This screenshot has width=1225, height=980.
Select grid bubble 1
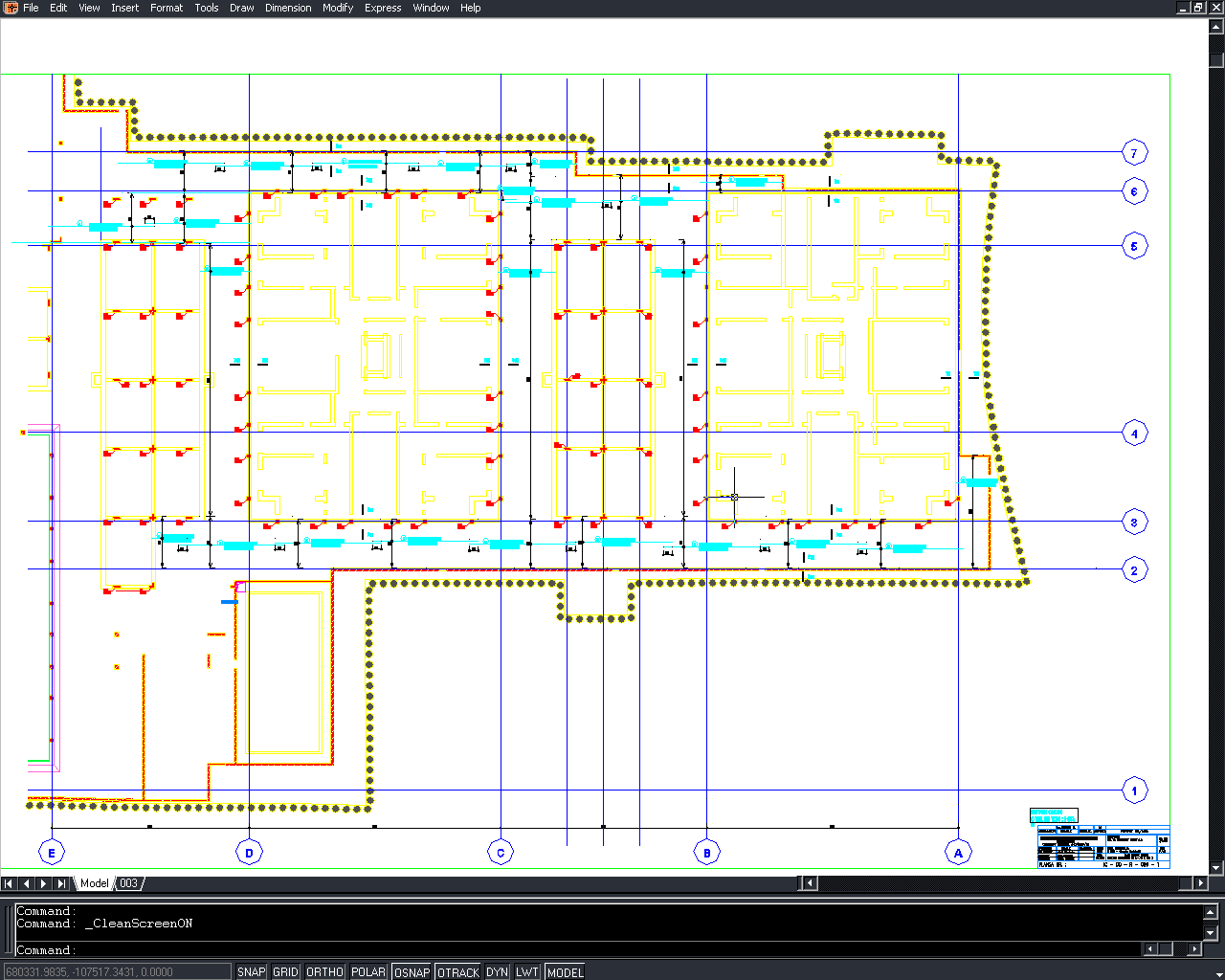(x=1134, y=791)
